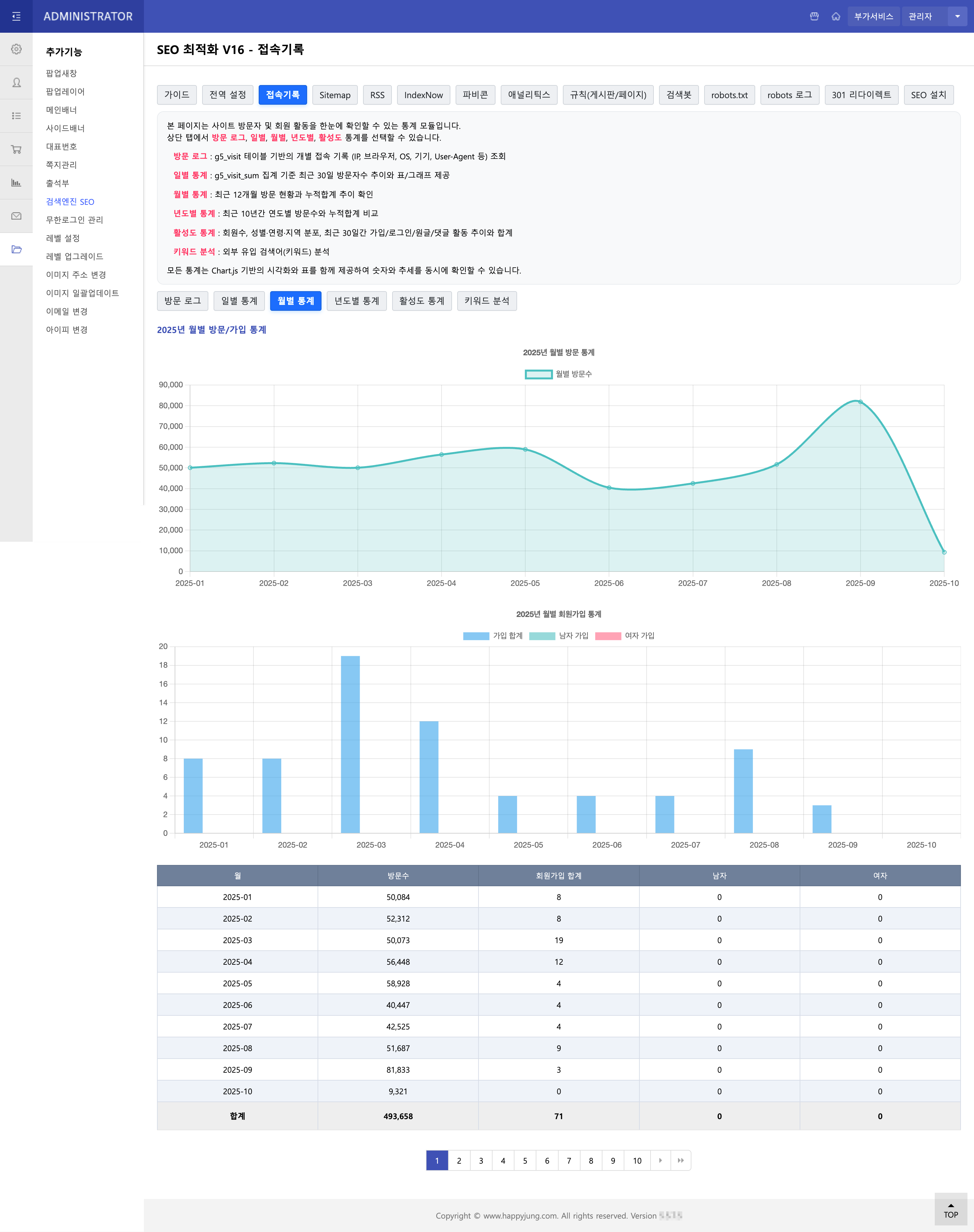This screenshot has height=1232, width=974.
Task: Open the list board sidebar icon
Action: click(16, 116)
